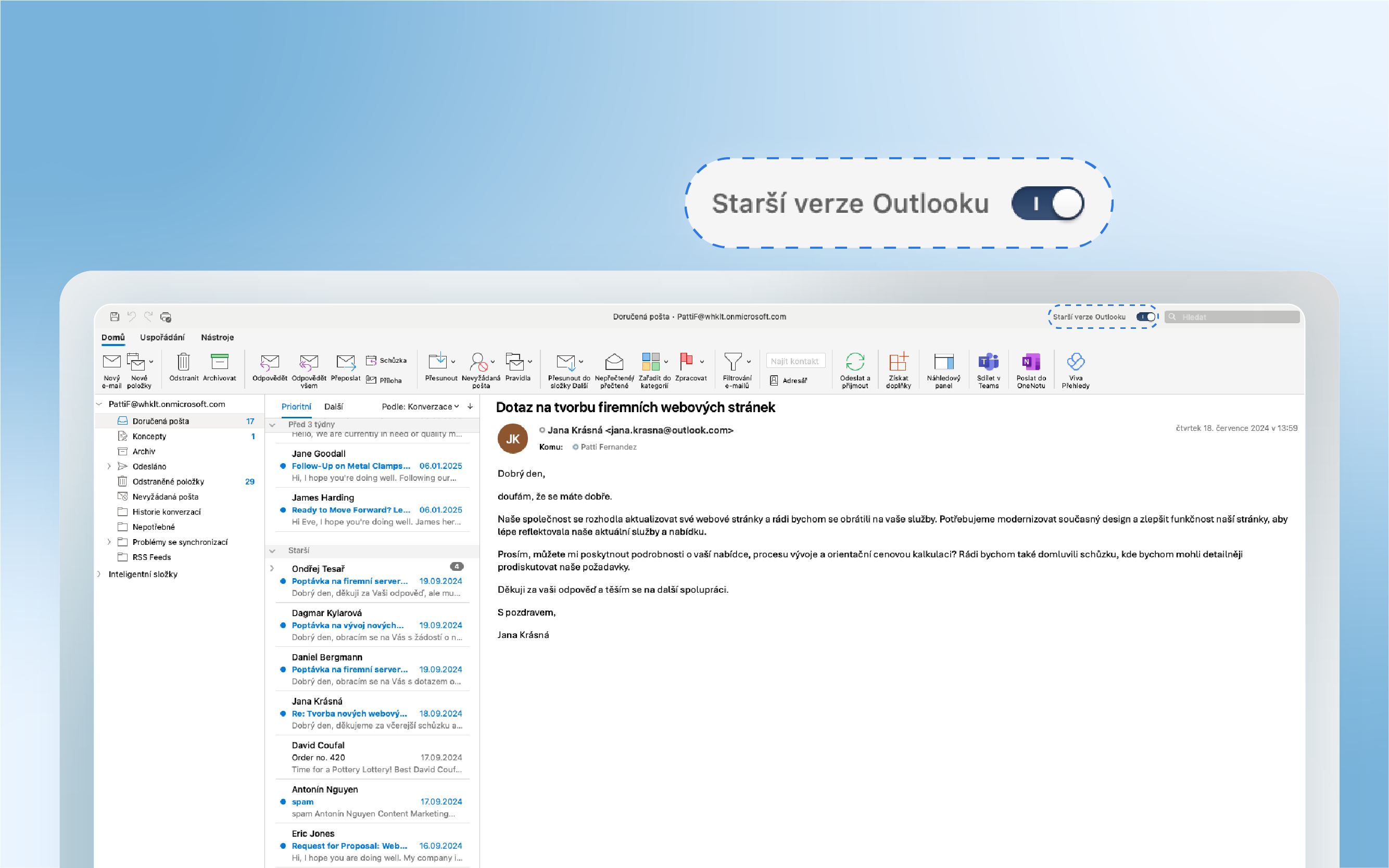Open Adresář address book
1389x868 pixels.
point(788,380)
